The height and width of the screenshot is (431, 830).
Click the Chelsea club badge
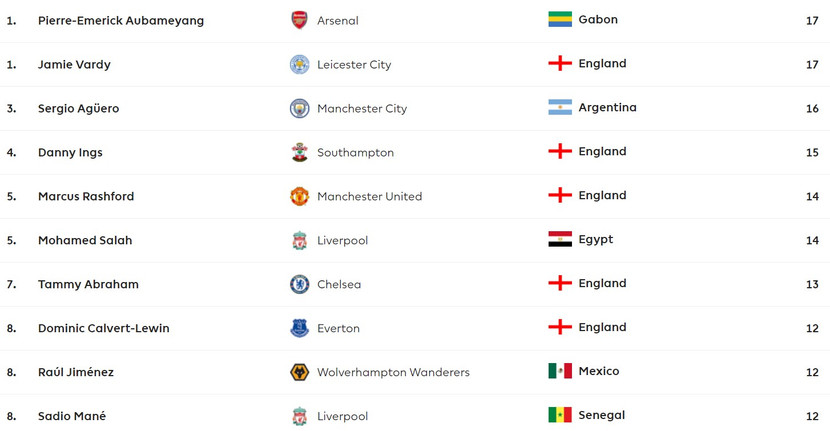(299, 284)
